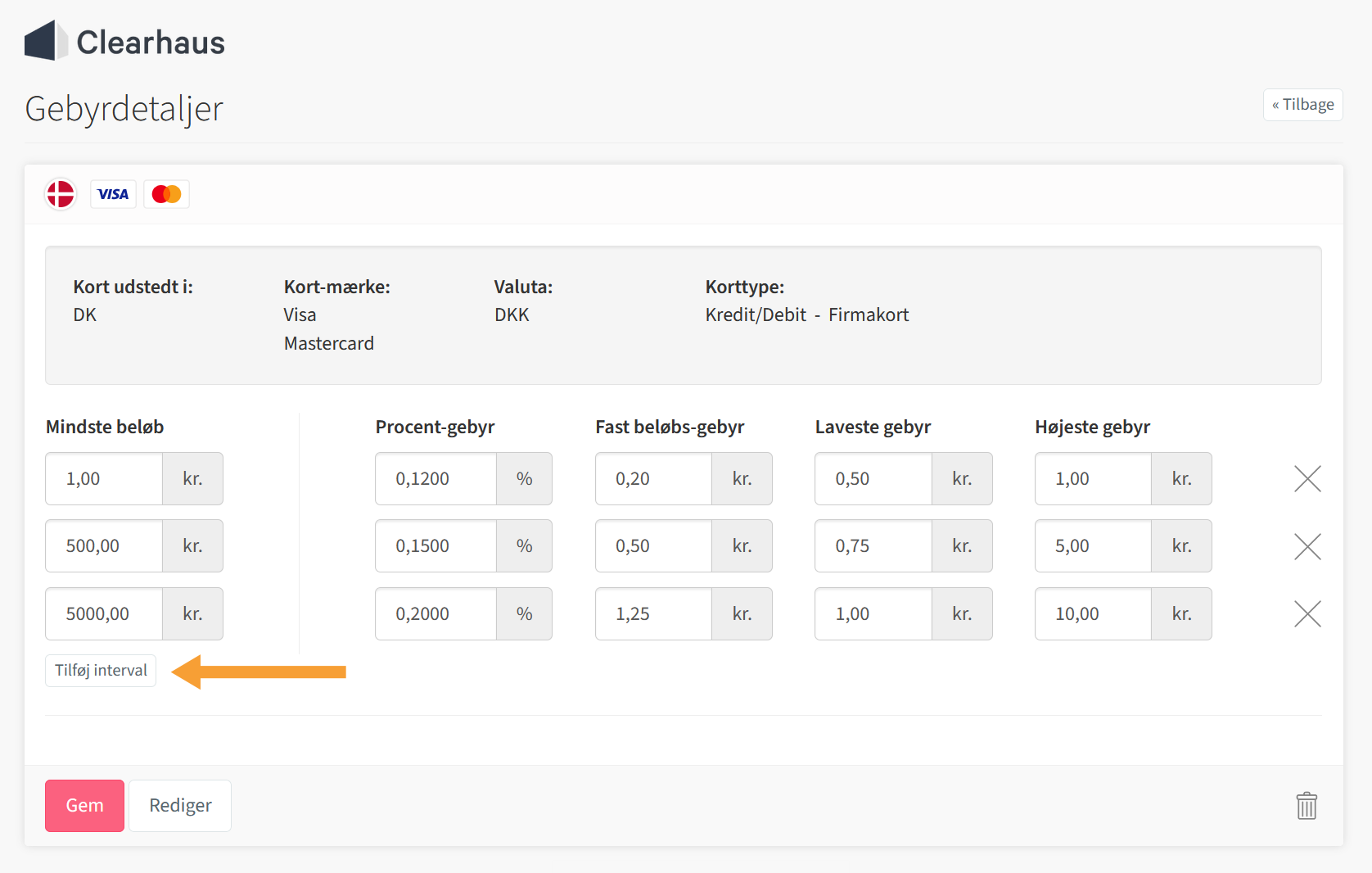Image resolution: width=1372 pixels, height=873 pixels.
Task: Edit Højeste gebyr field showing 1,00
Action: click(1093, 479)
